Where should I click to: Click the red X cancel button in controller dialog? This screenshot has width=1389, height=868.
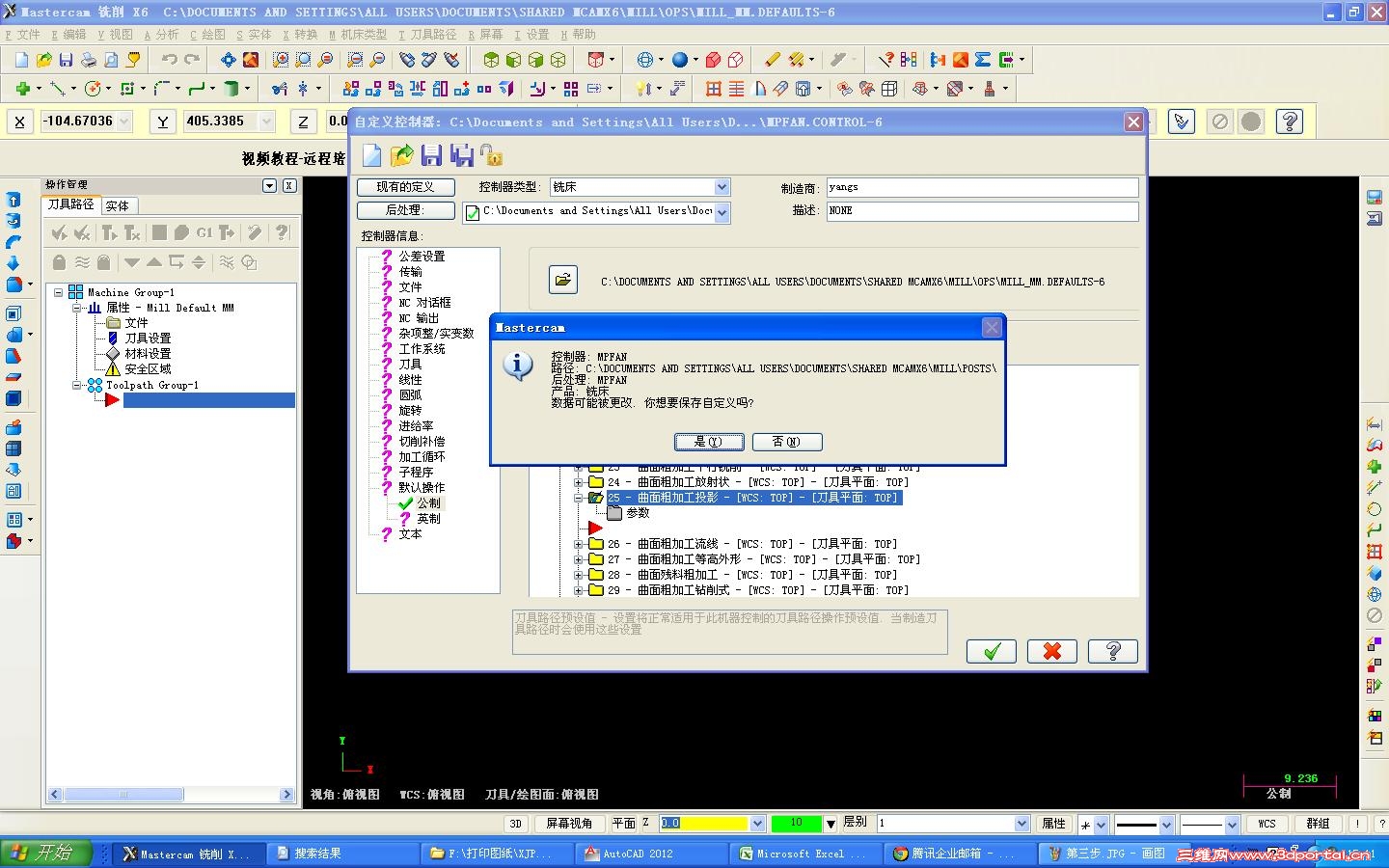pyautogui.click(x=1052, y=651)
